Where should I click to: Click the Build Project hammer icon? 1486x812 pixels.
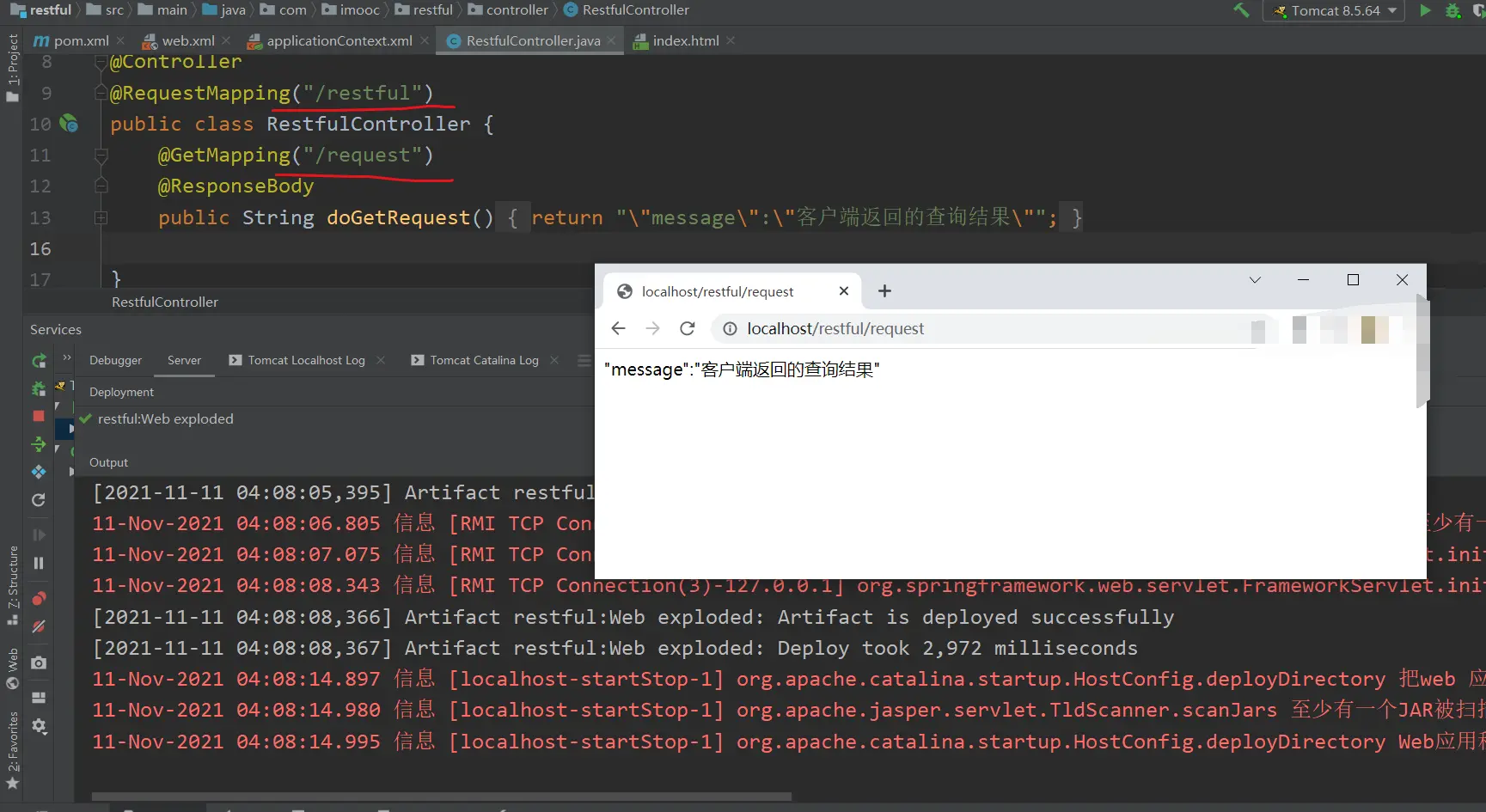1241,10
